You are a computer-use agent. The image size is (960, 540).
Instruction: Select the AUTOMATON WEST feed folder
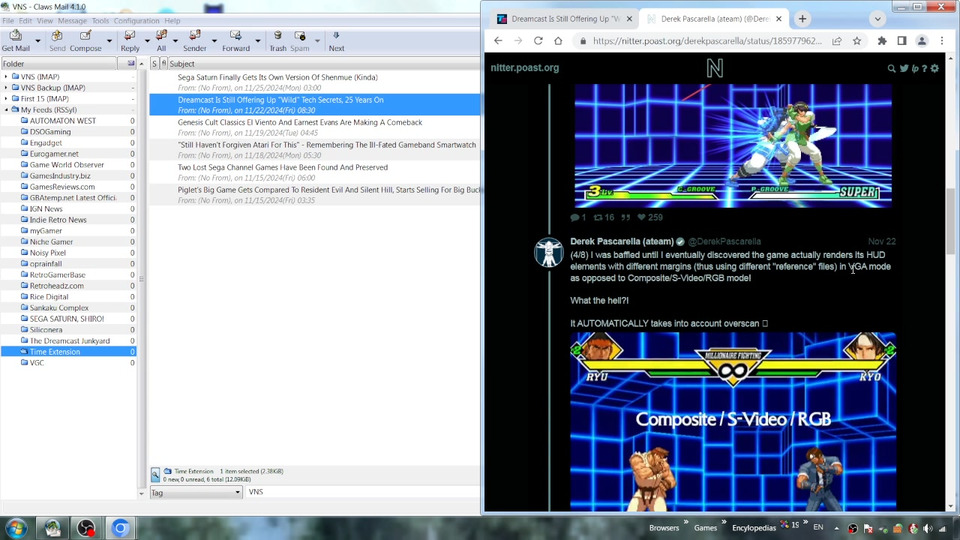(62, 121)
